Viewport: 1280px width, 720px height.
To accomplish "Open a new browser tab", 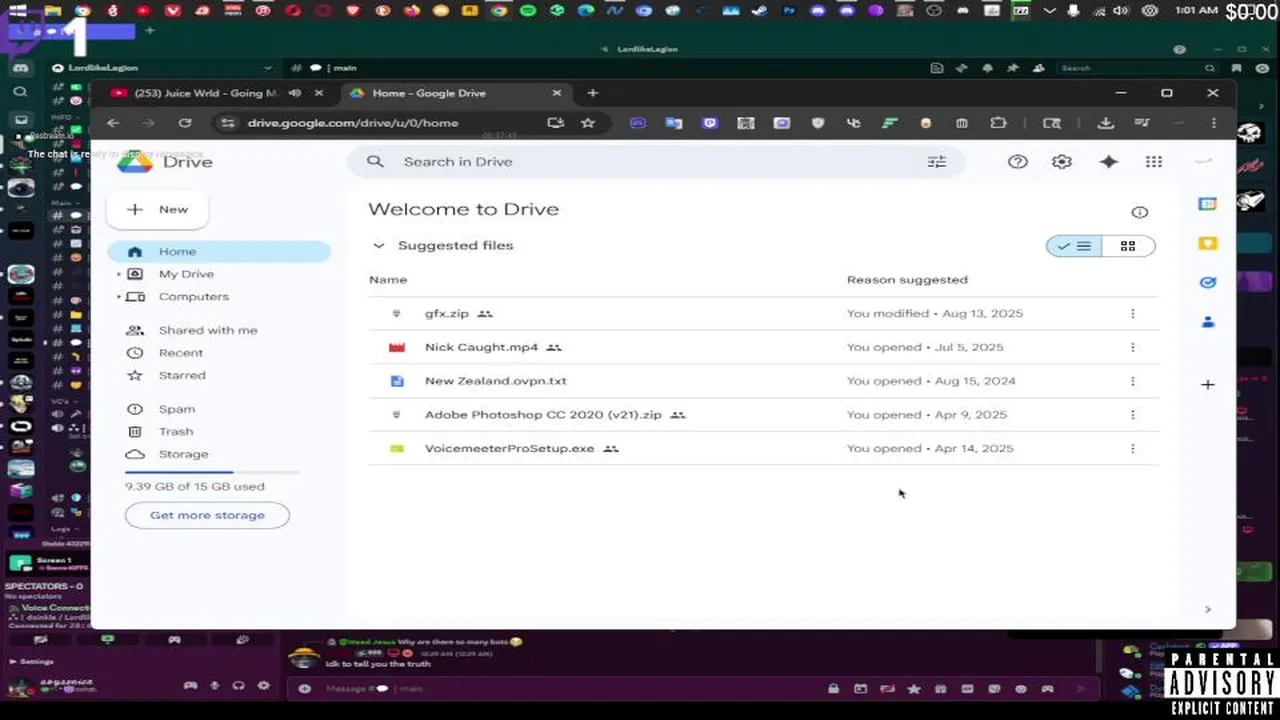I will (593, 93).
